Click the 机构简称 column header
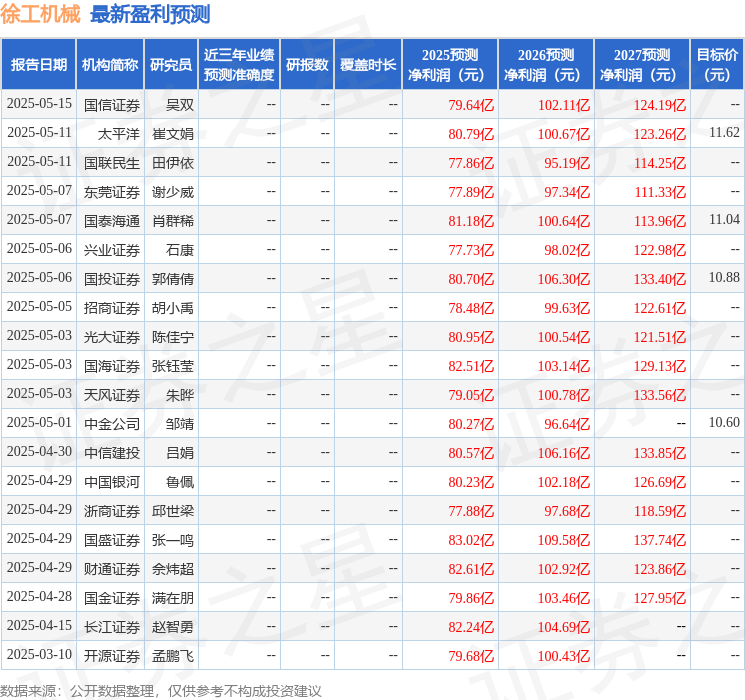Viewport: 745px width, 700px height. 110,64
